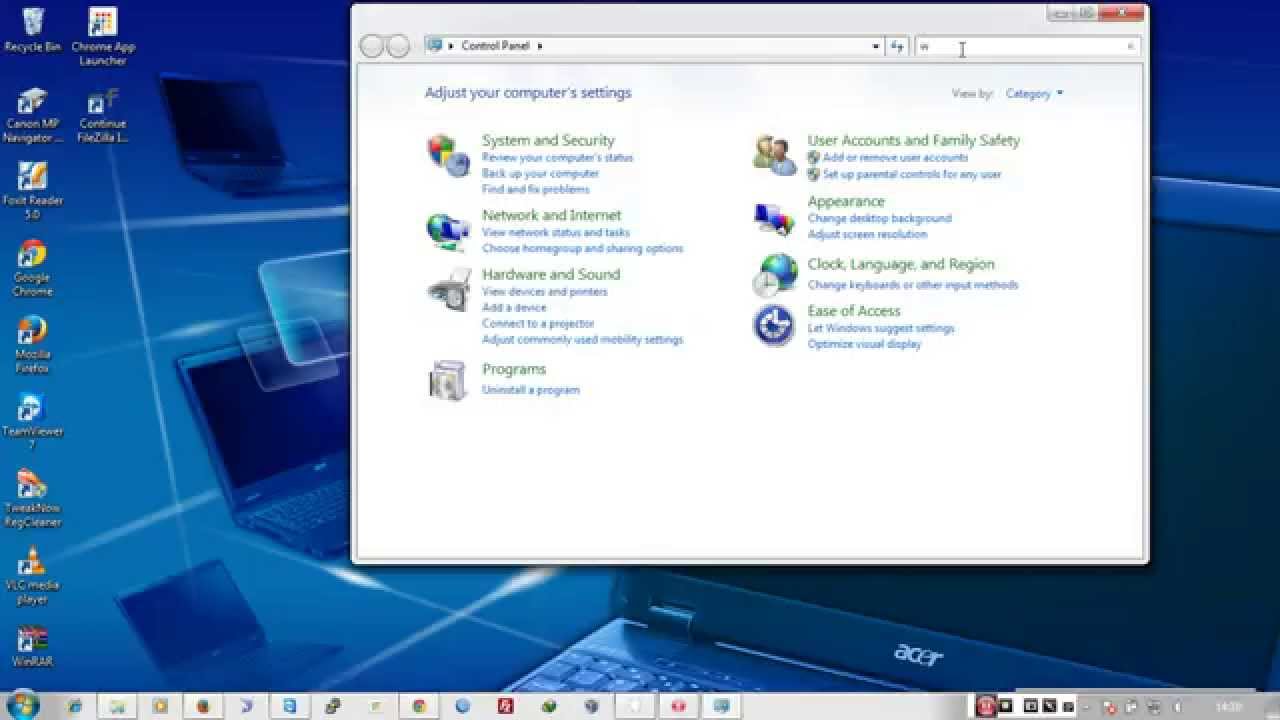The image size is (1280, 720).
Task: Click Connect to a projector
Action: point(538,324)
